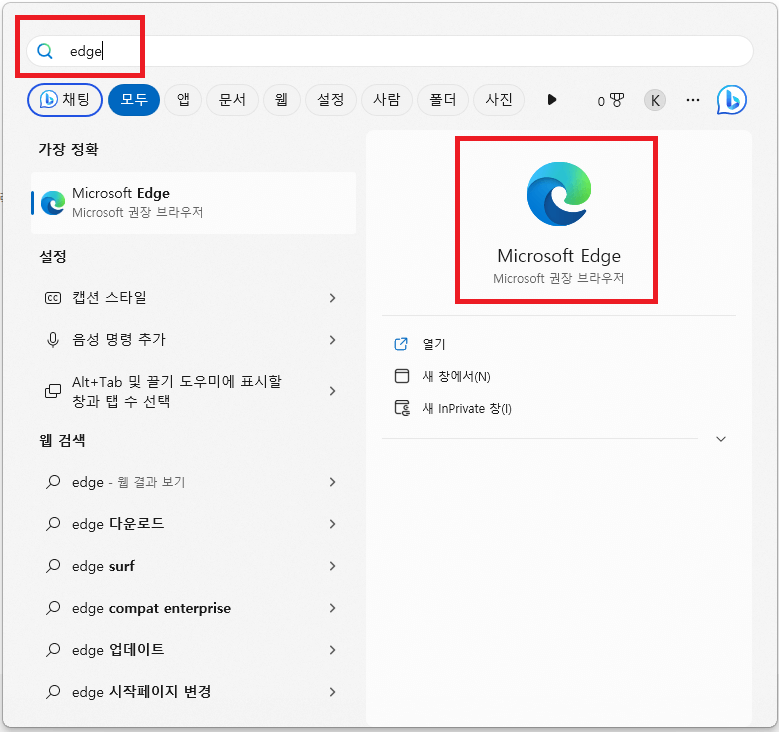Click search icon beside 'edge 시작페이지 변경'
The height and width of the screenshot is (732, 779).
tap(53, 692)
